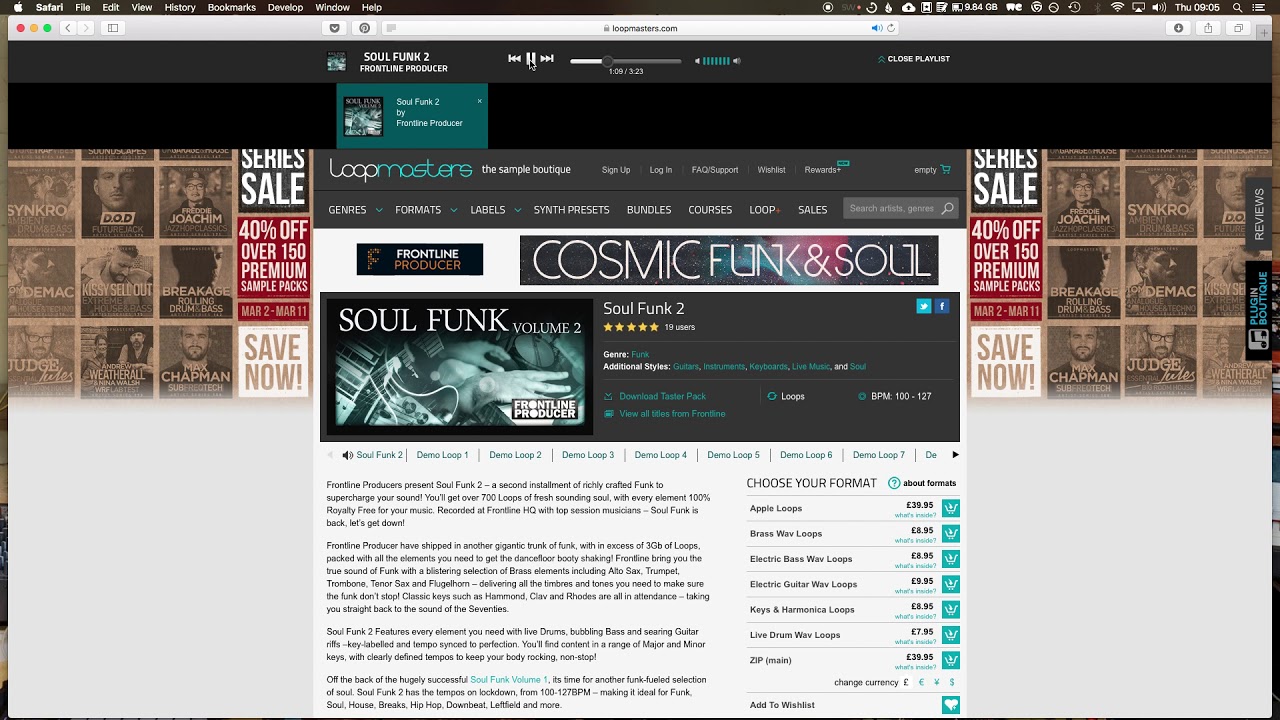Viewport: 1280px width, 720px height.
Task: Open the Log In page
Action: pos(661,170)
